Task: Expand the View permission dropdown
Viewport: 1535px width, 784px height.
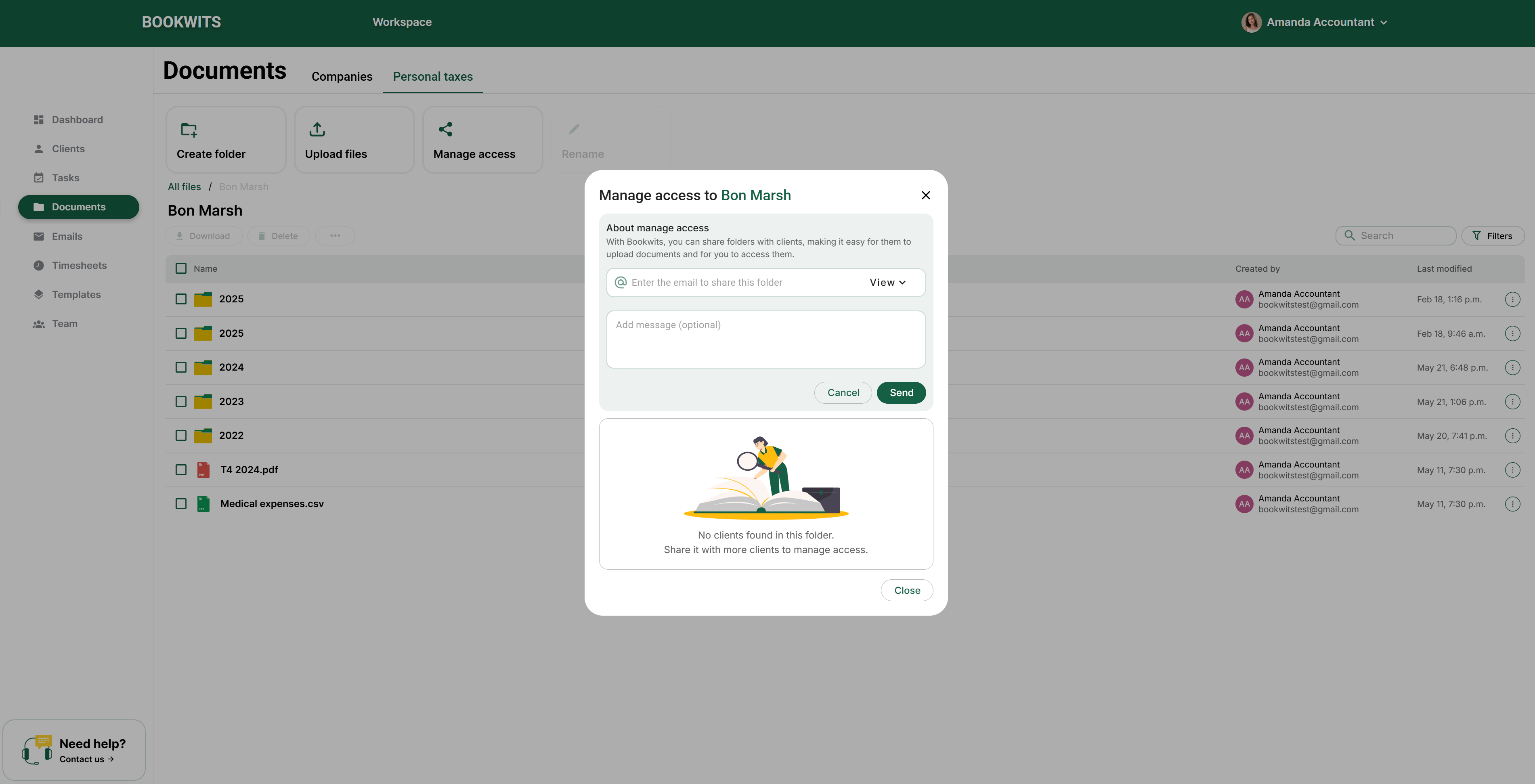Action: click(x=887, y=283)
